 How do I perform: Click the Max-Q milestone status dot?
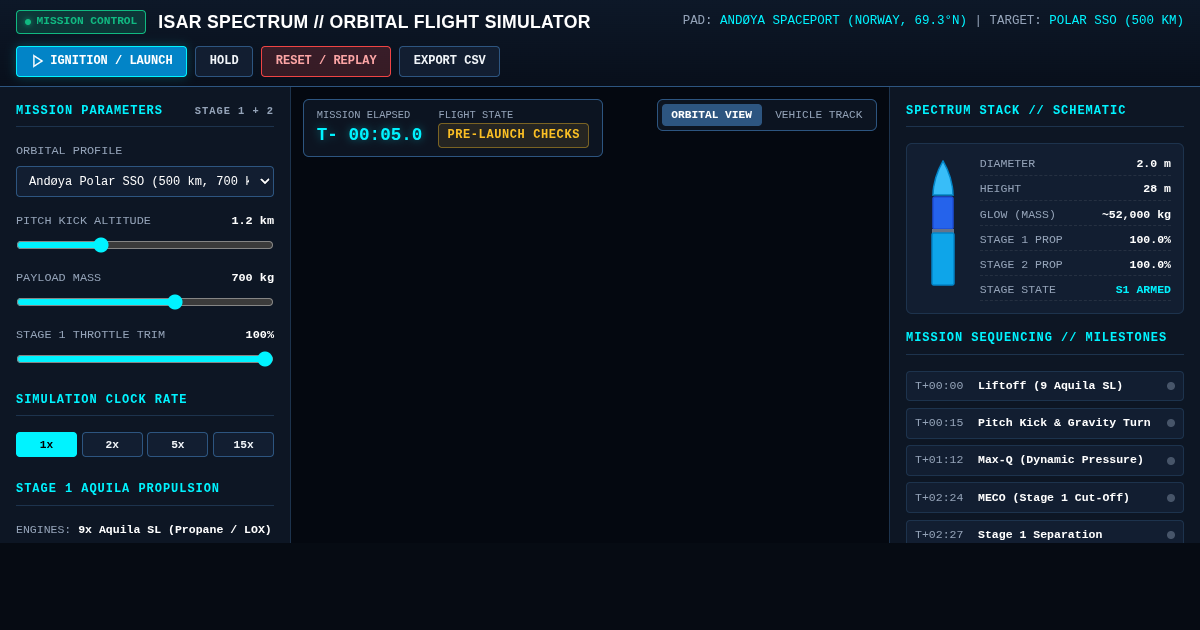point(1171,461)
